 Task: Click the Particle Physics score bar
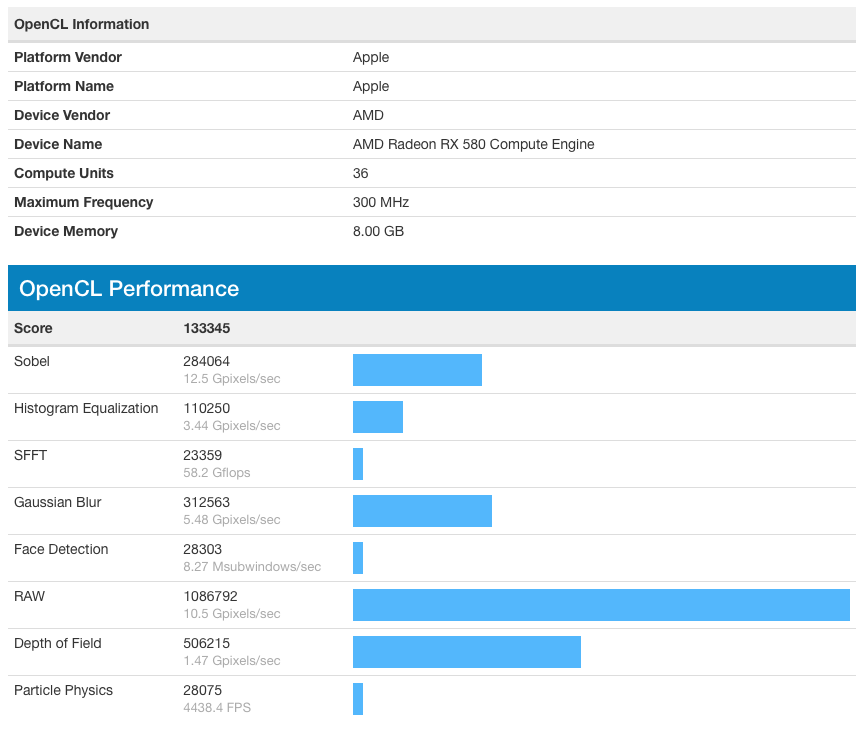[358, 699]
